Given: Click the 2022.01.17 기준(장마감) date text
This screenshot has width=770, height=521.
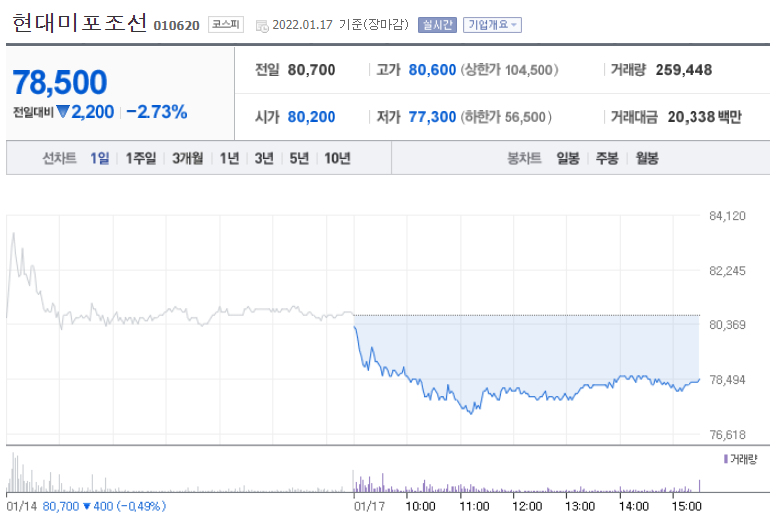Looking at the screenshot, I should [x=340, y=25].
